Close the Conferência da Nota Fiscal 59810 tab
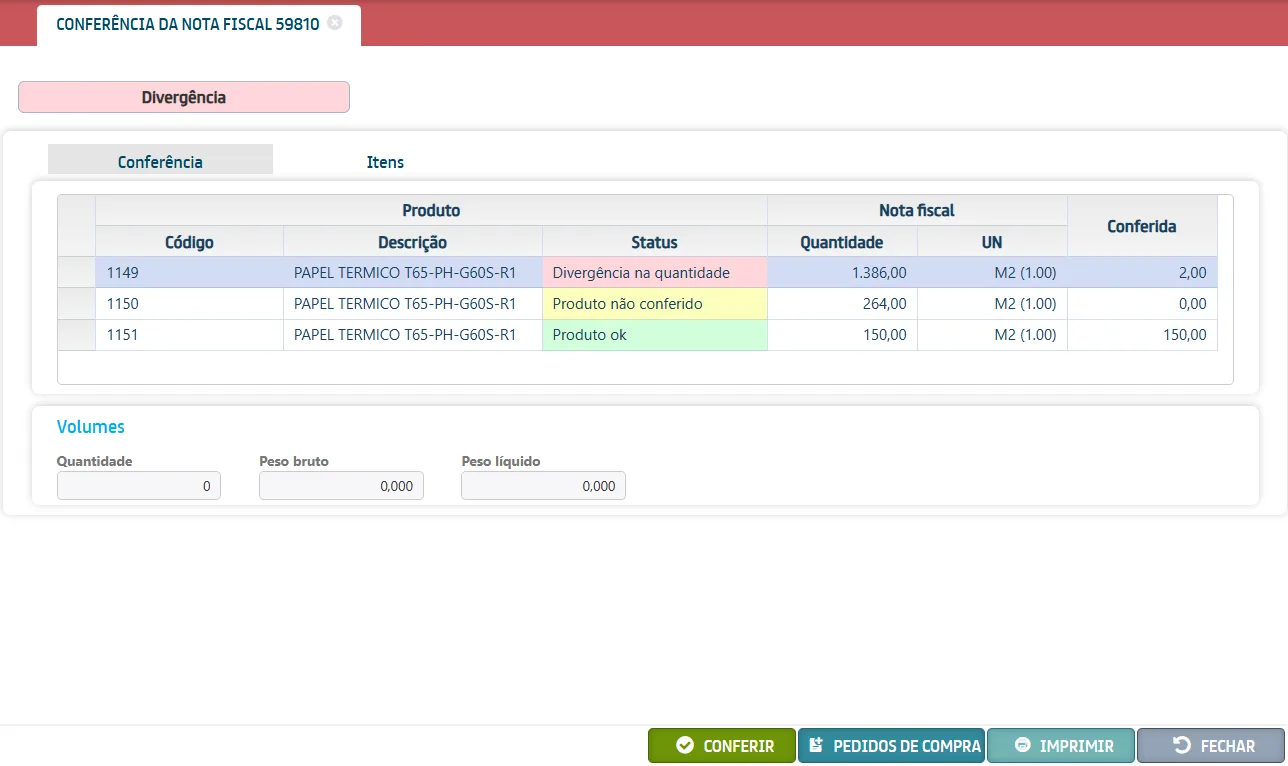 (335, 23)
